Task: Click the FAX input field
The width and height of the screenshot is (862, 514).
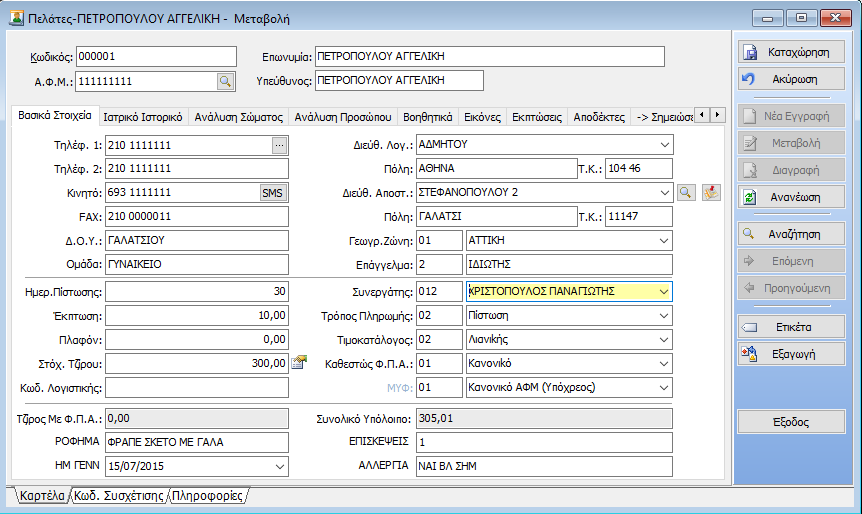Action: [x=197, y=217]
